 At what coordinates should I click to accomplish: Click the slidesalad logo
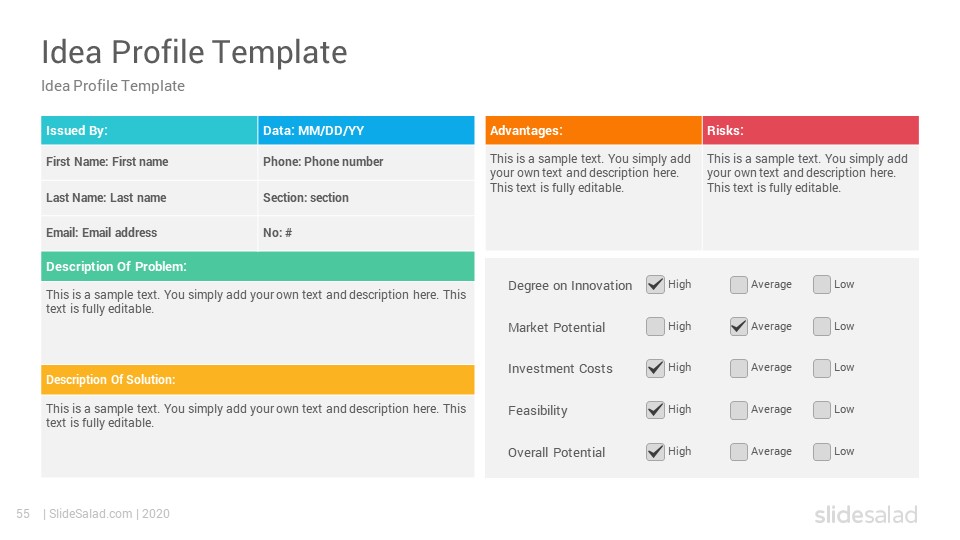point(866,514)
